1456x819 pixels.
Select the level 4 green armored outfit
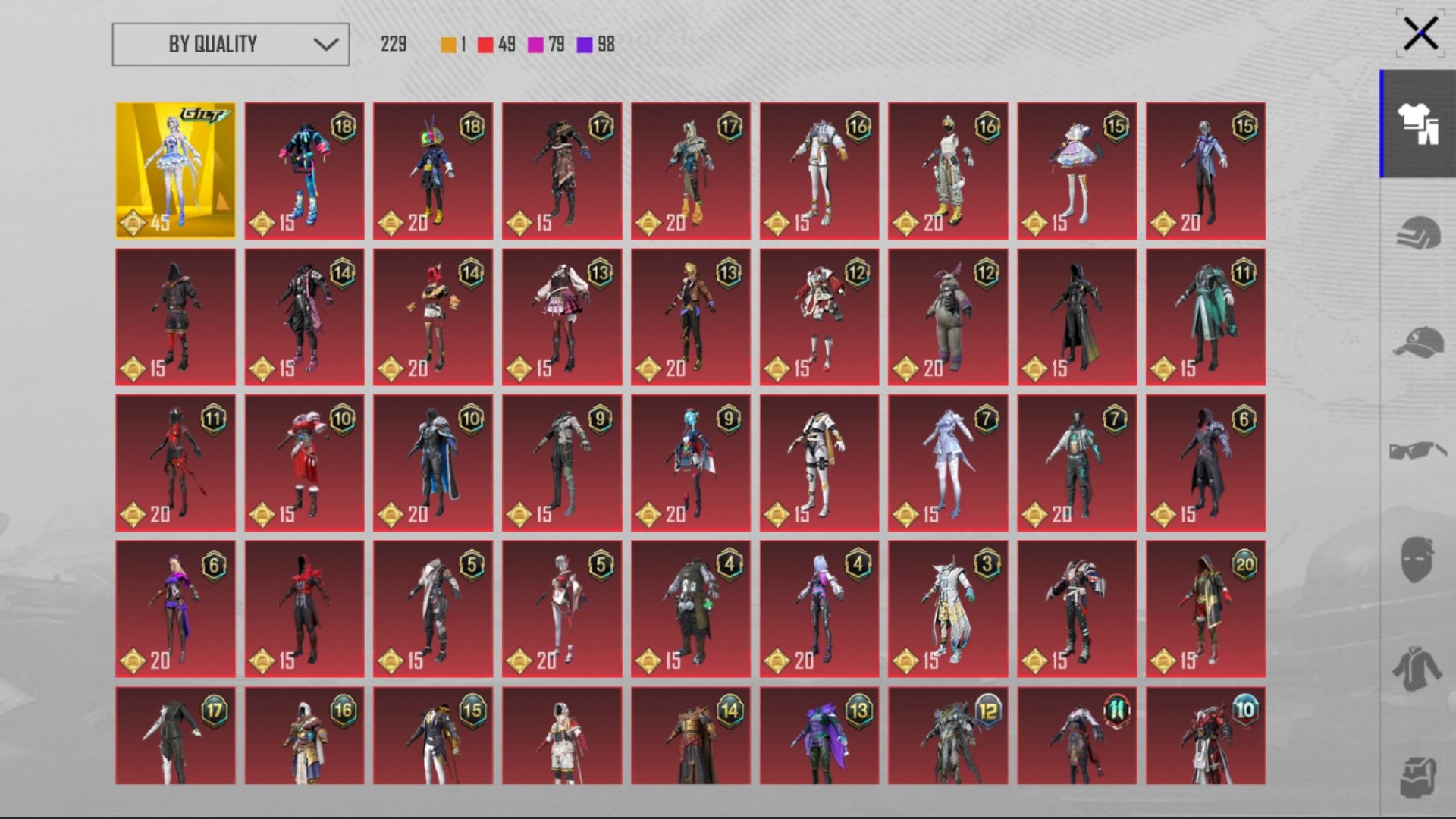coord(691,609)
